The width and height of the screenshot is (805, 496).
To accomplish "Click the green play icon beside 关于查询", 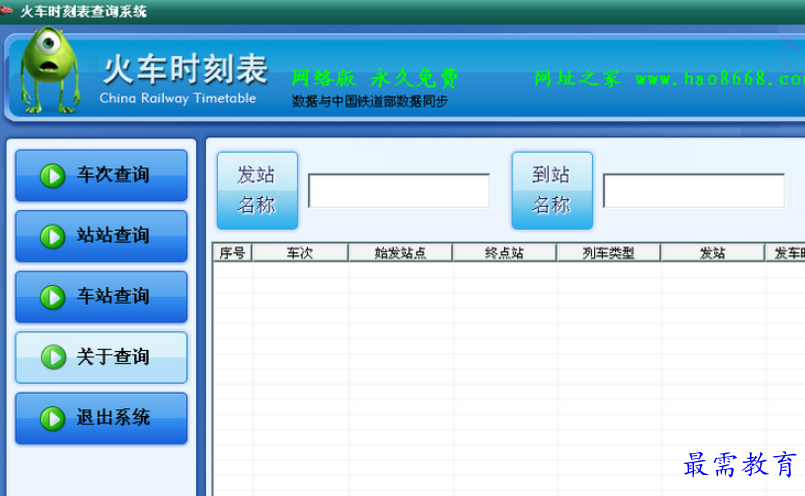I will 53,357.
